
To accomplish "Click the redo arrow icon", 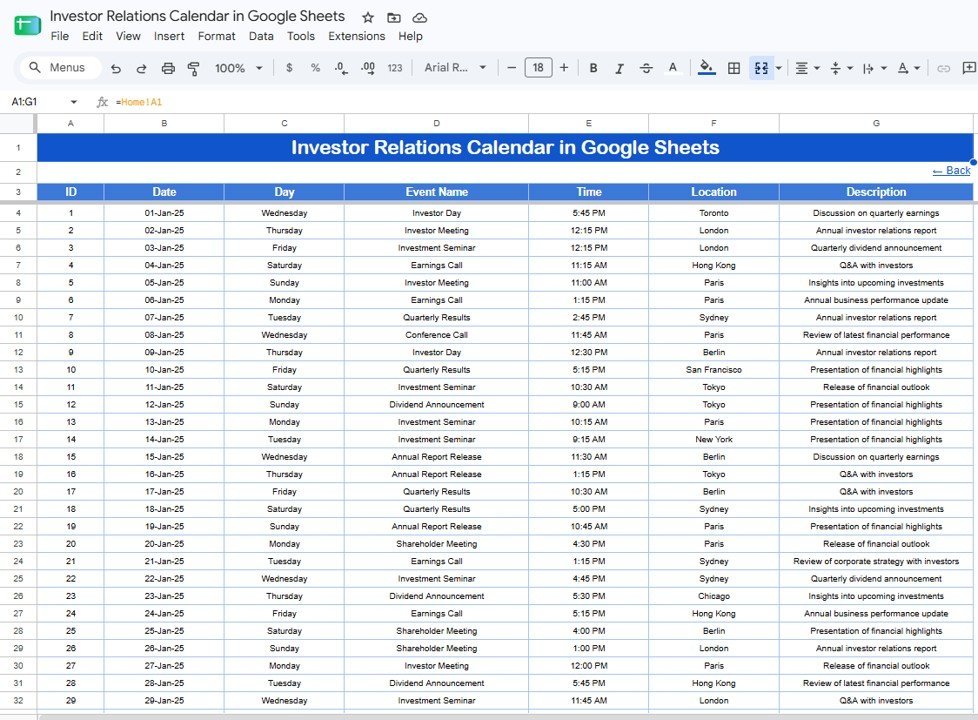I will point(142,68).
